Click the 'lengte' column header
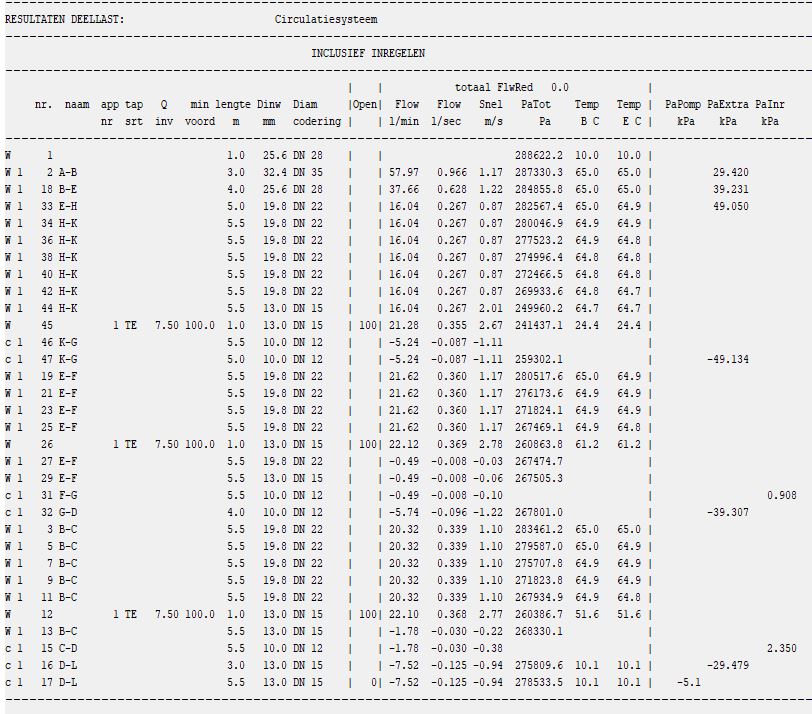 [233, 104]
